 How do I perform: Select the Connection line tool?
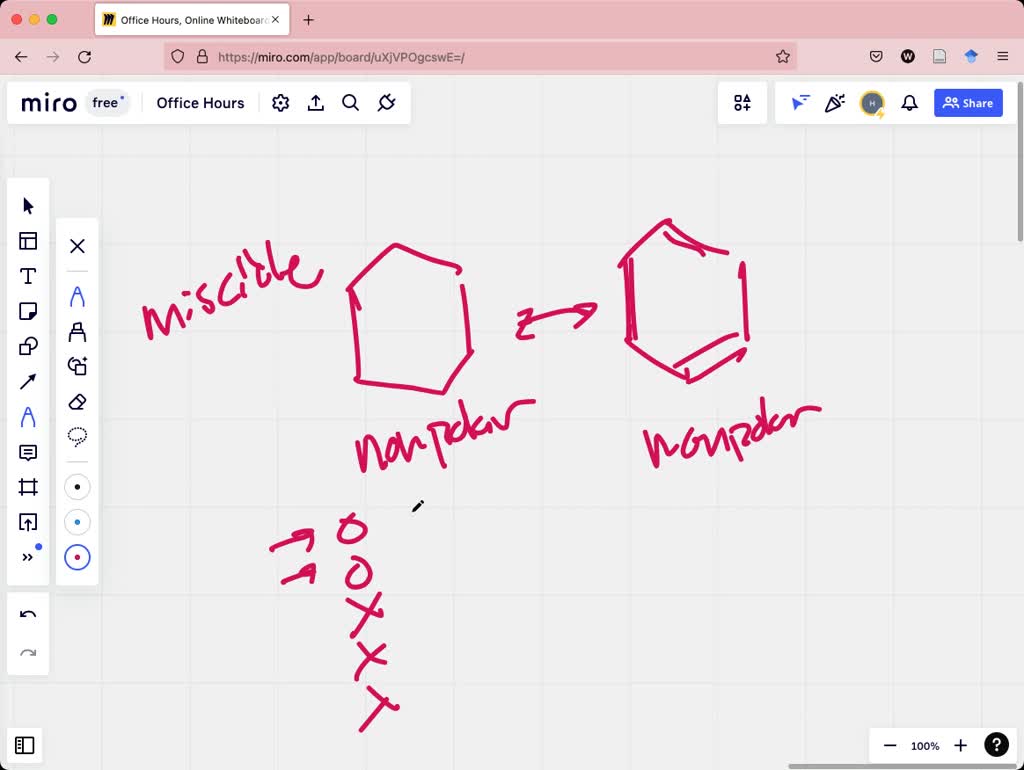27,381
